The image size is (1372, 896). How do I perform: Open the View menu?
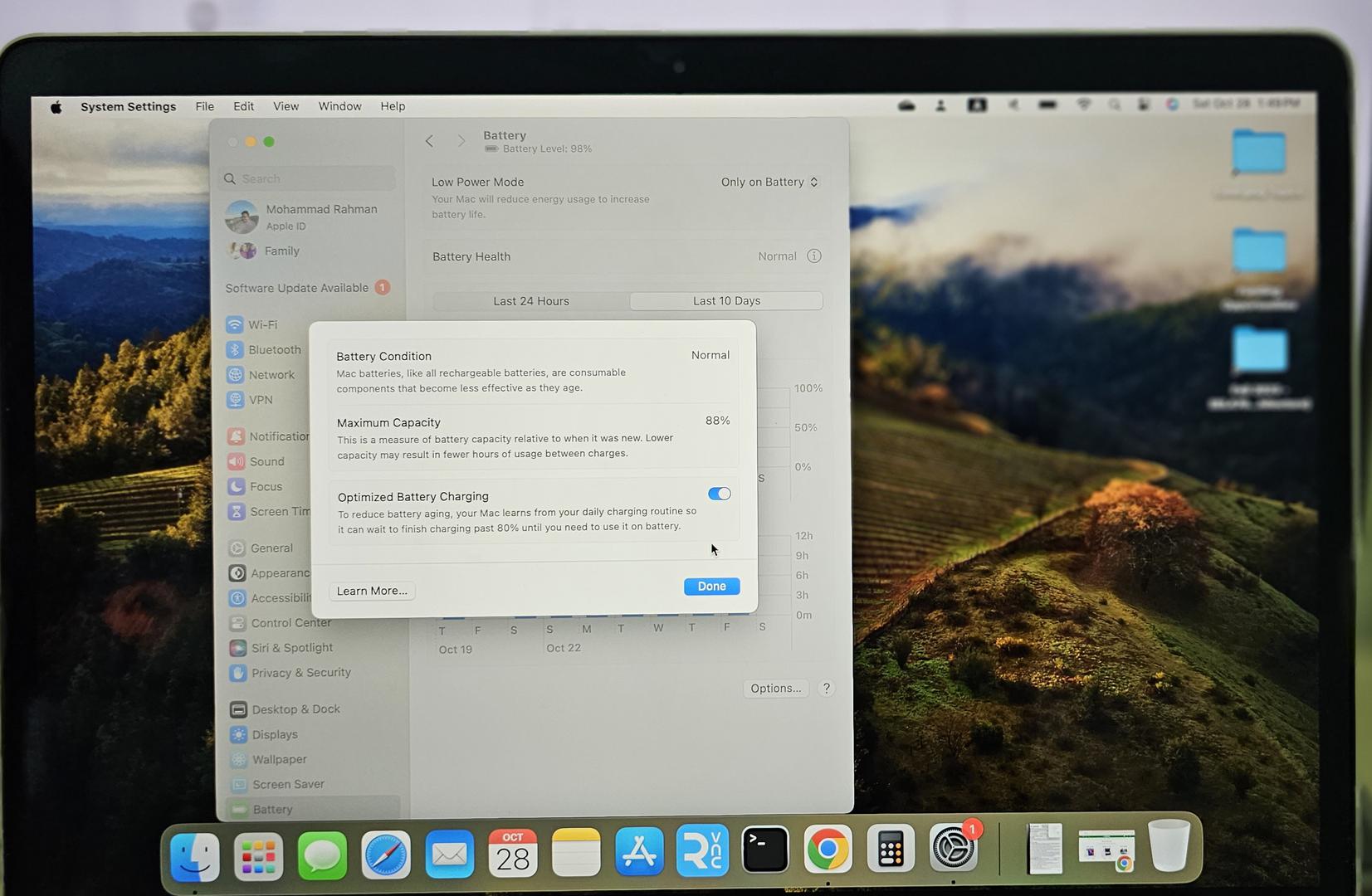click(286, 106)
